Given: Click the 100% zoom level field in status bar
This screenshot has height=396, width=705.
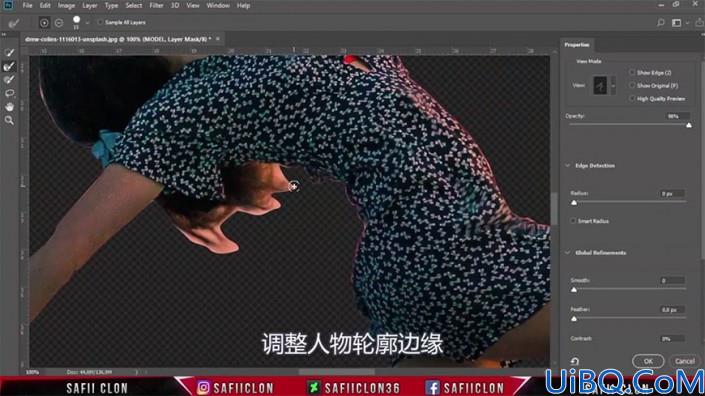Looking at the screenshot, I should tap(32, 372).
